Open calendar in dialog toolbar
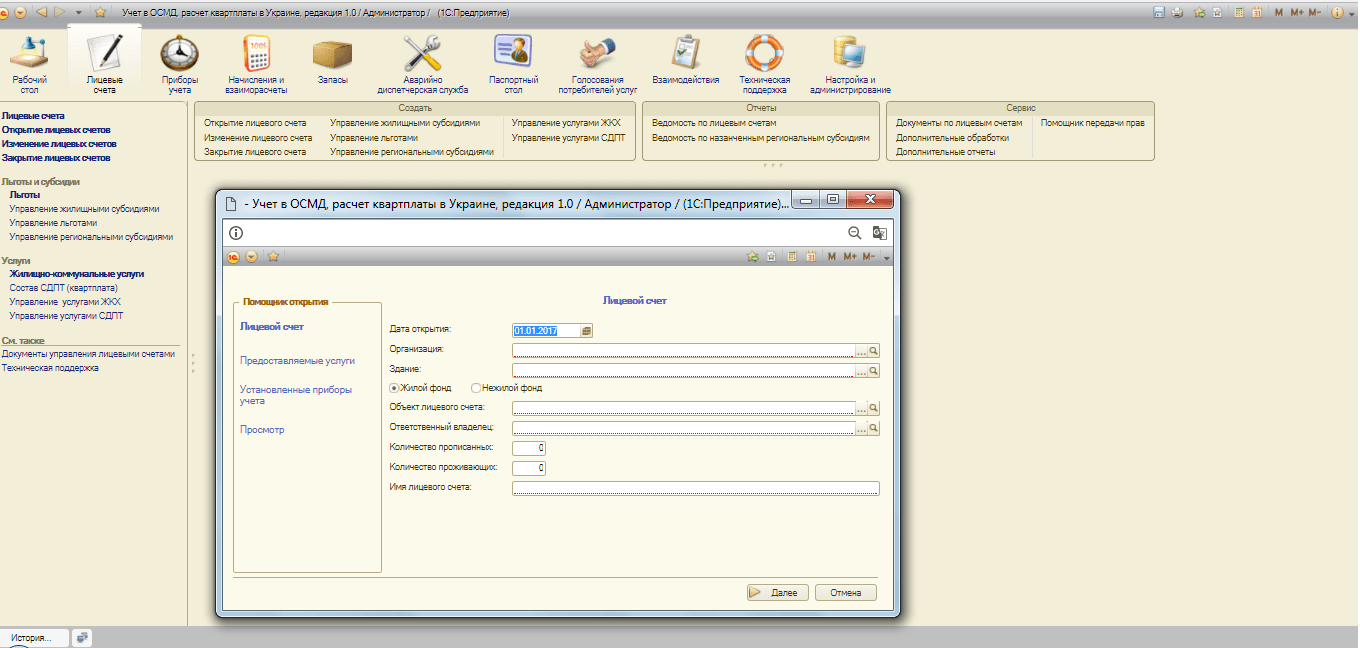1360x648 pixels. (x=811, y=256)
